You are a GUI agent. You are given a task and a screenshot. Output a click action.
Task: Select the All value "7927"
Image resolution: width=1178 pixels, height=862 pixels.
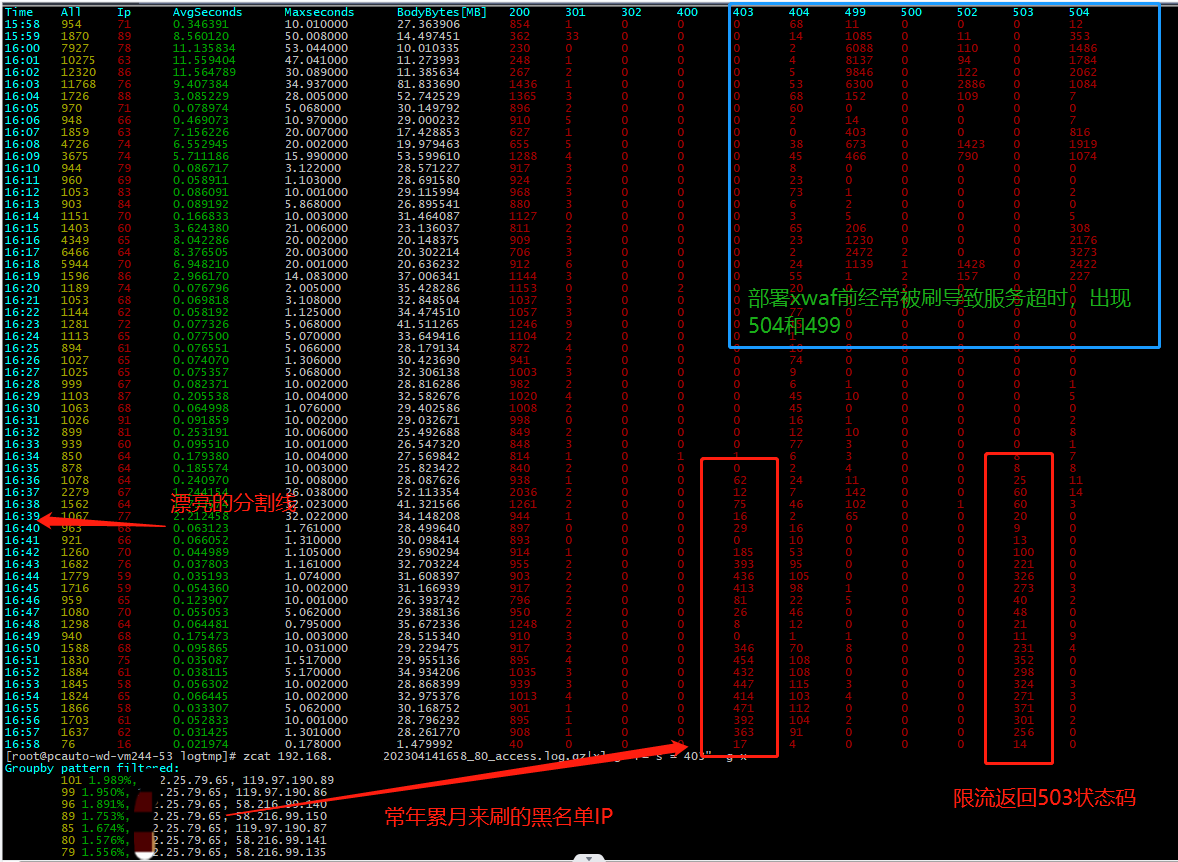[x=74, y=48]
